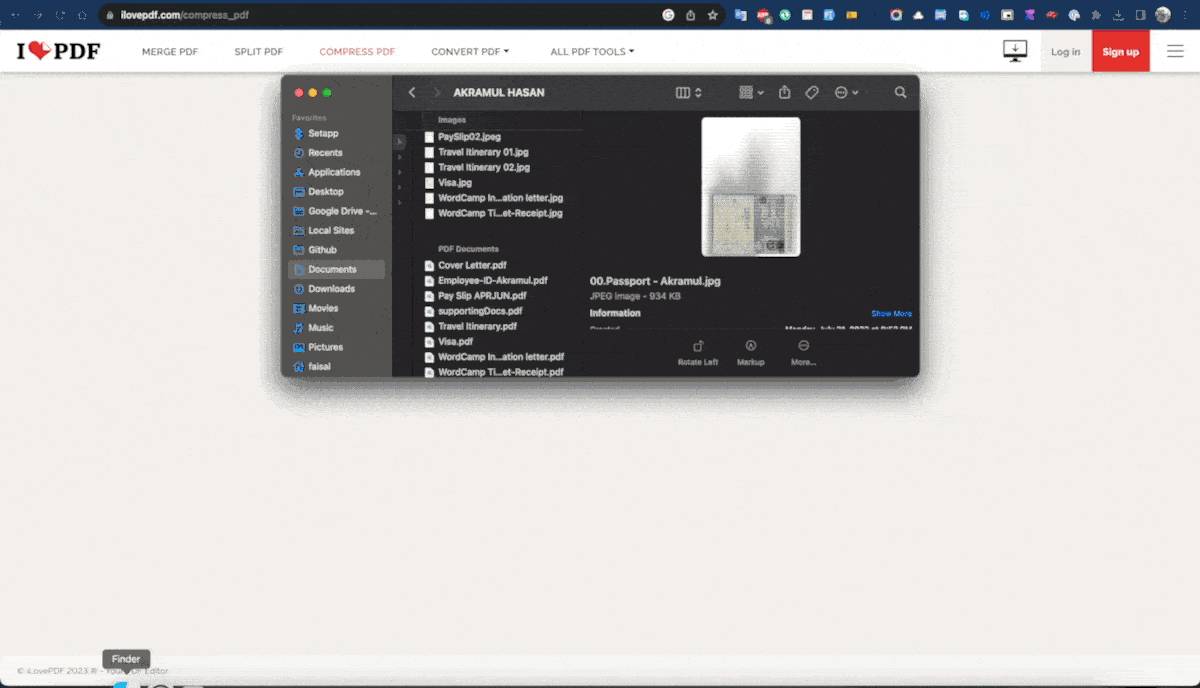
Task: Select Documents in the Finder sidebar
Action: [x=336, y=269]
